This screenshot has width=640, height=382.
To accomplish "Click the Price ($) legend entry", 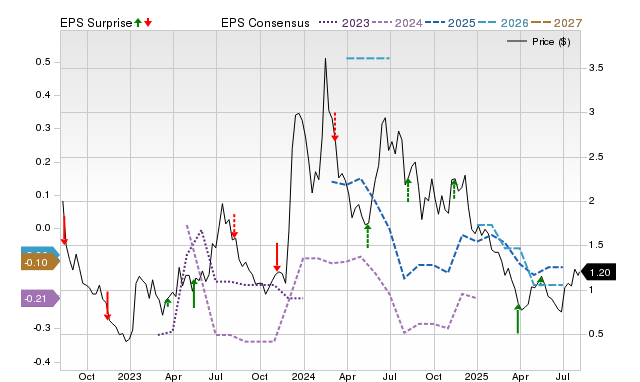I will click(x=539, y=42).
